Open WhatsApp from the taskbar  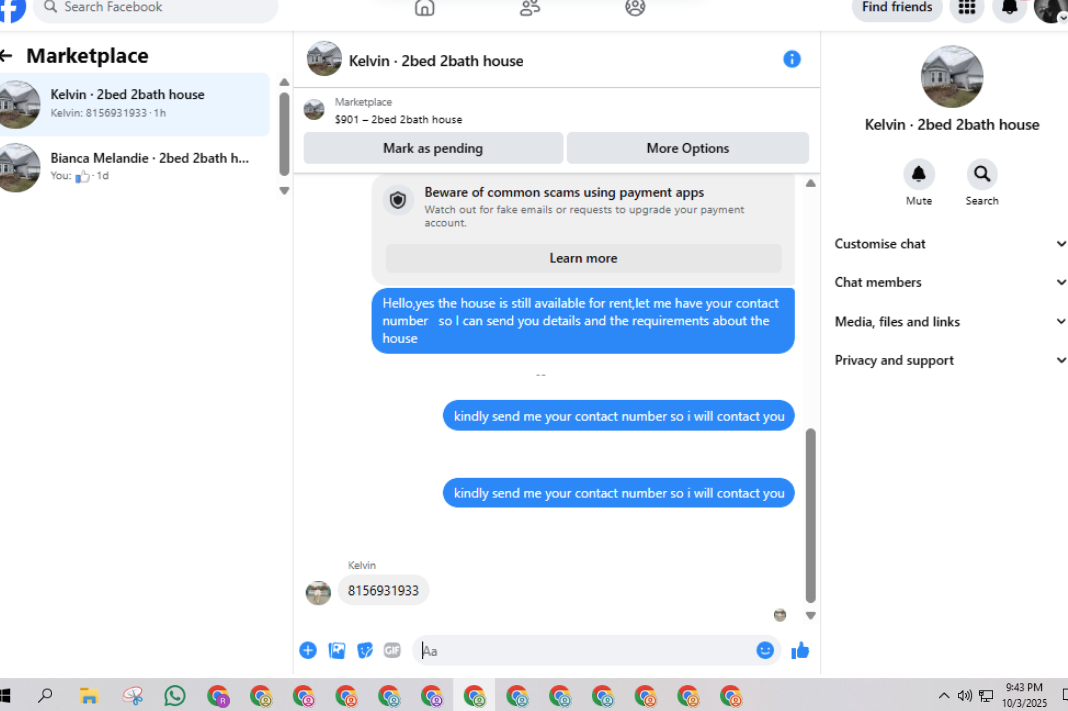(x=175, y=695)
